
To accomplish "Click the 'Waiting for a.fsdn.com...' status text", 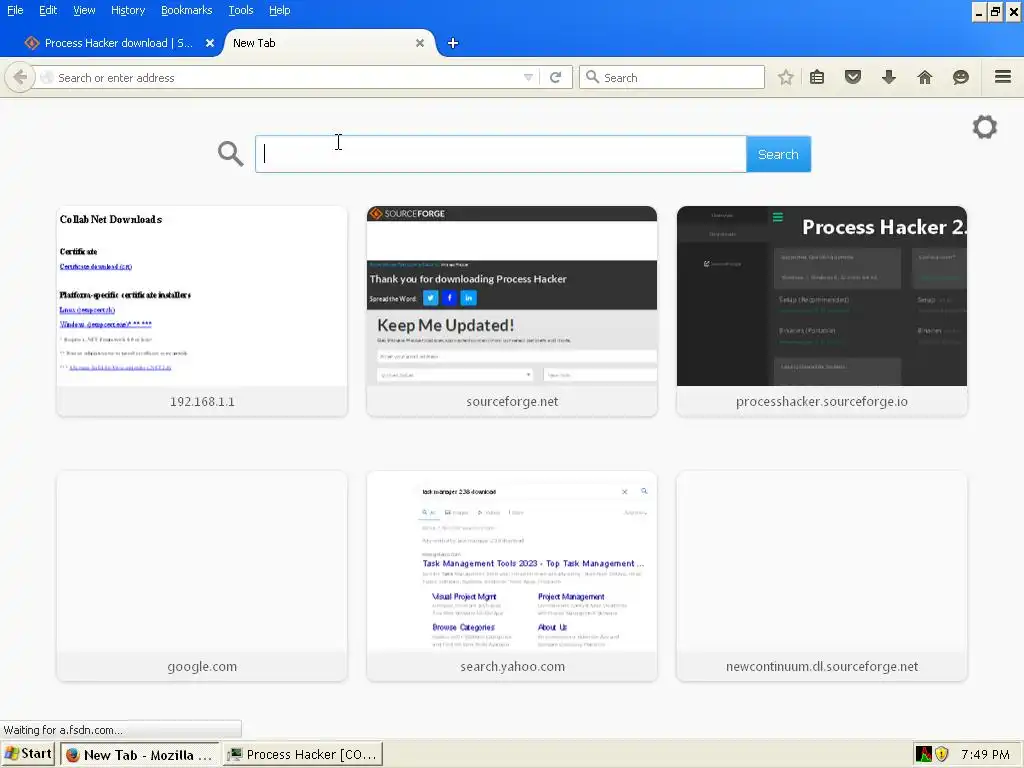I will tap(63, 729).
